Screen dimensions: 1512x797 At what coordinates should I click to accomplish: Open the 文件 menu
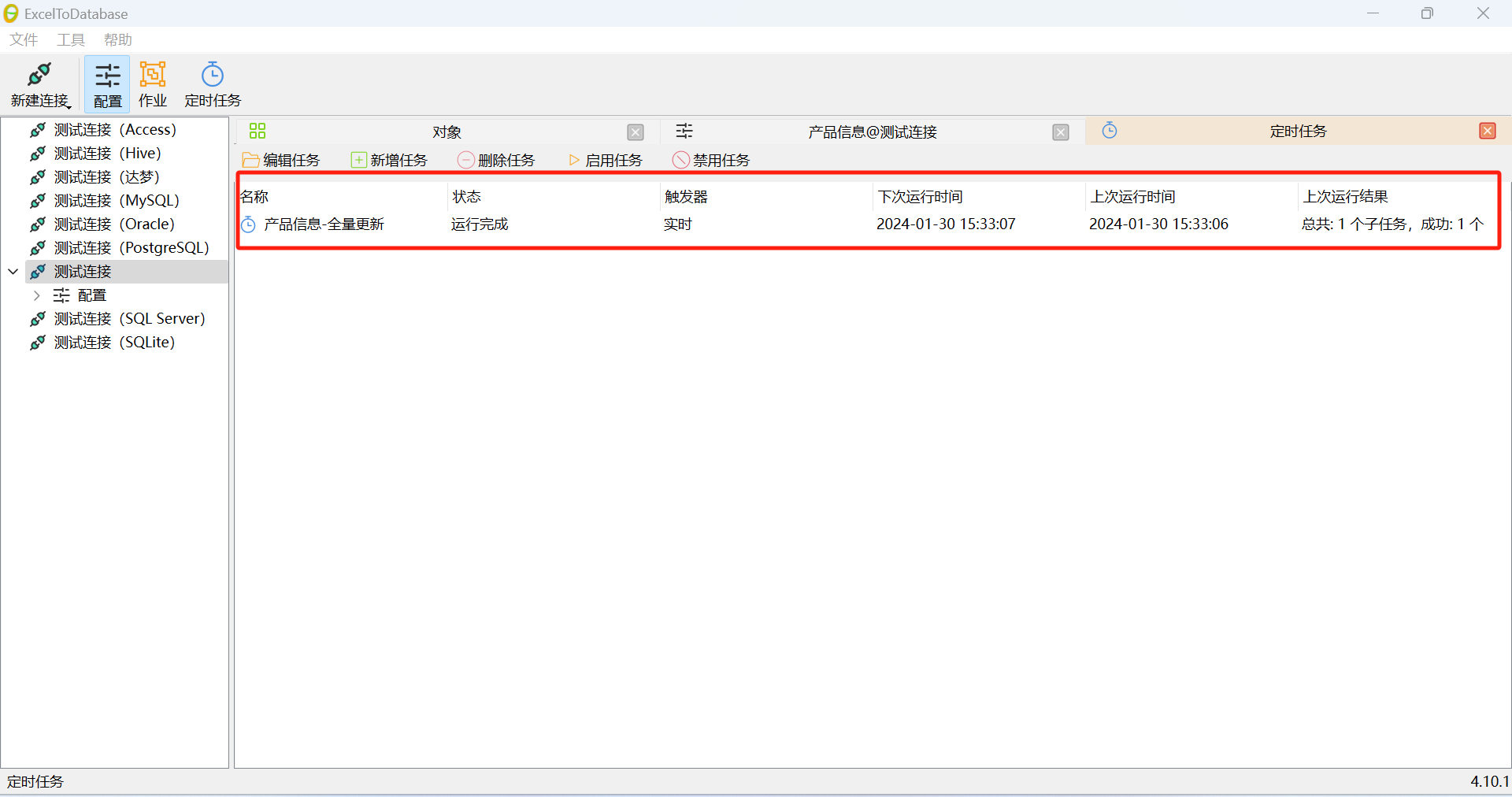click(x=24, y=39)
